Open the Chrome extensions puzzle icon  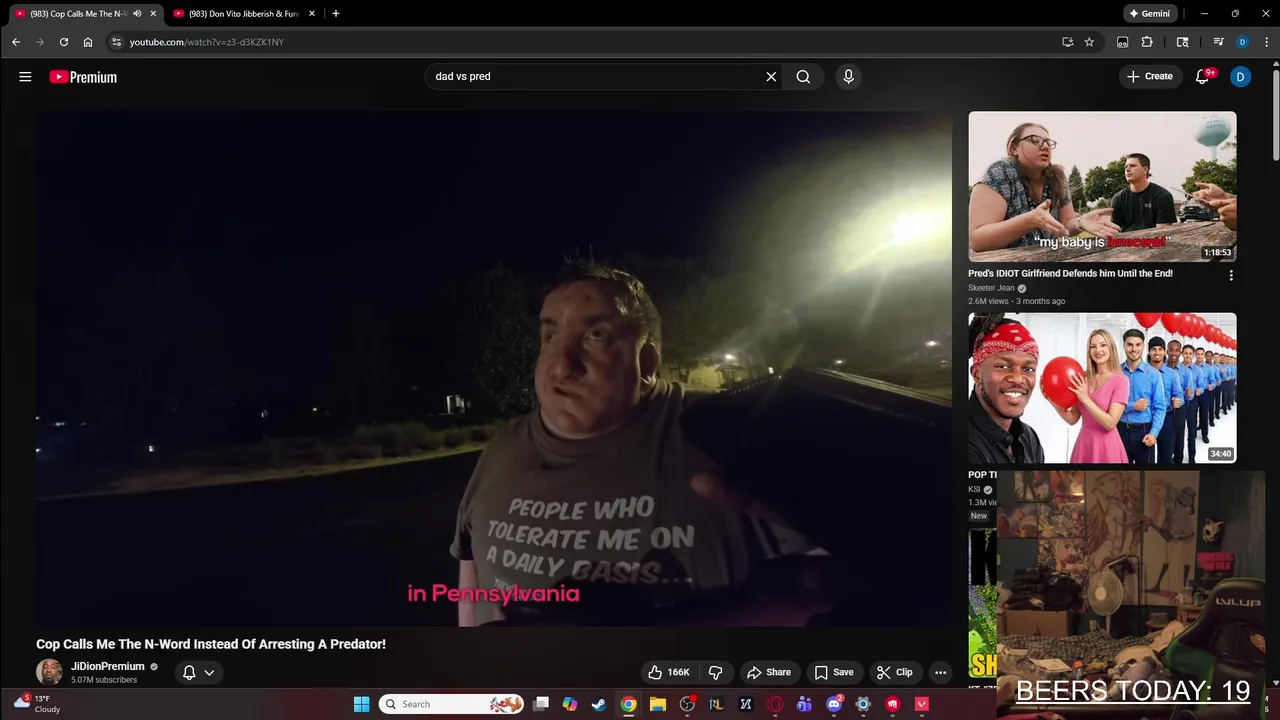point(1147,42)
